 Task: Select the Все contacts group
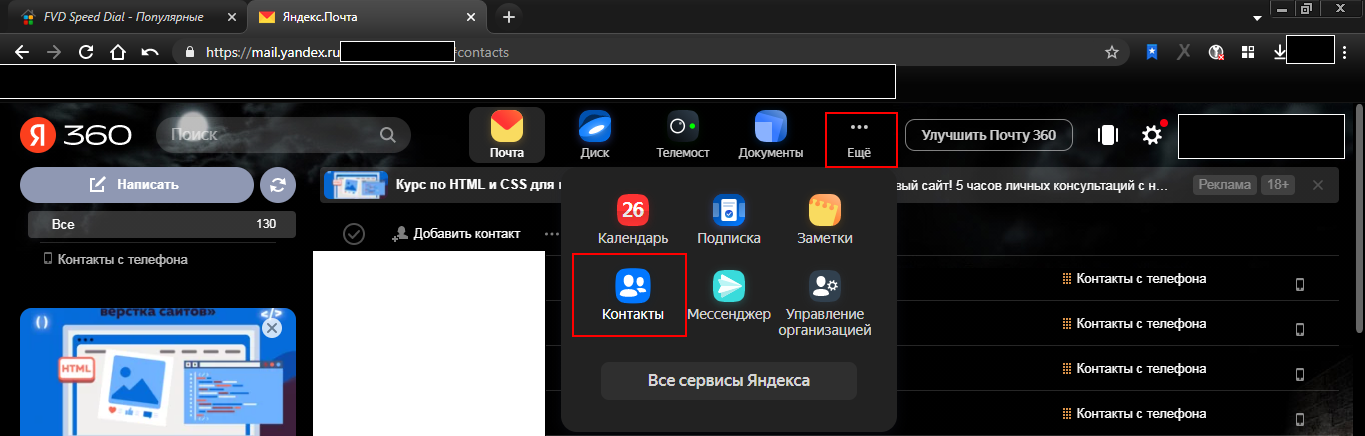coord(162,224)
